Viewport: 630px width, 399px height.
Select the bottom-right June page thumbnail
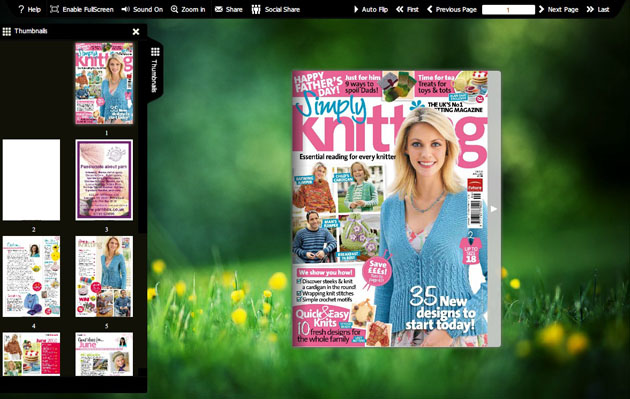(x=104, y=354)
